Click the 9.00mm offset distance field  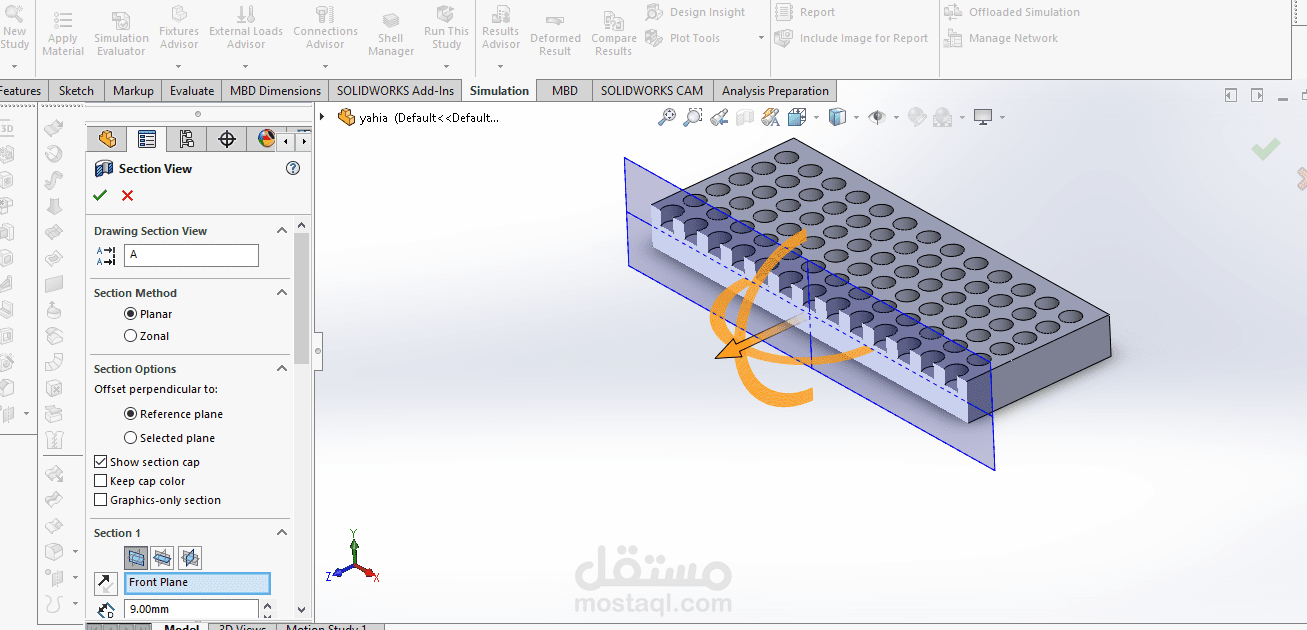(191, 609)
